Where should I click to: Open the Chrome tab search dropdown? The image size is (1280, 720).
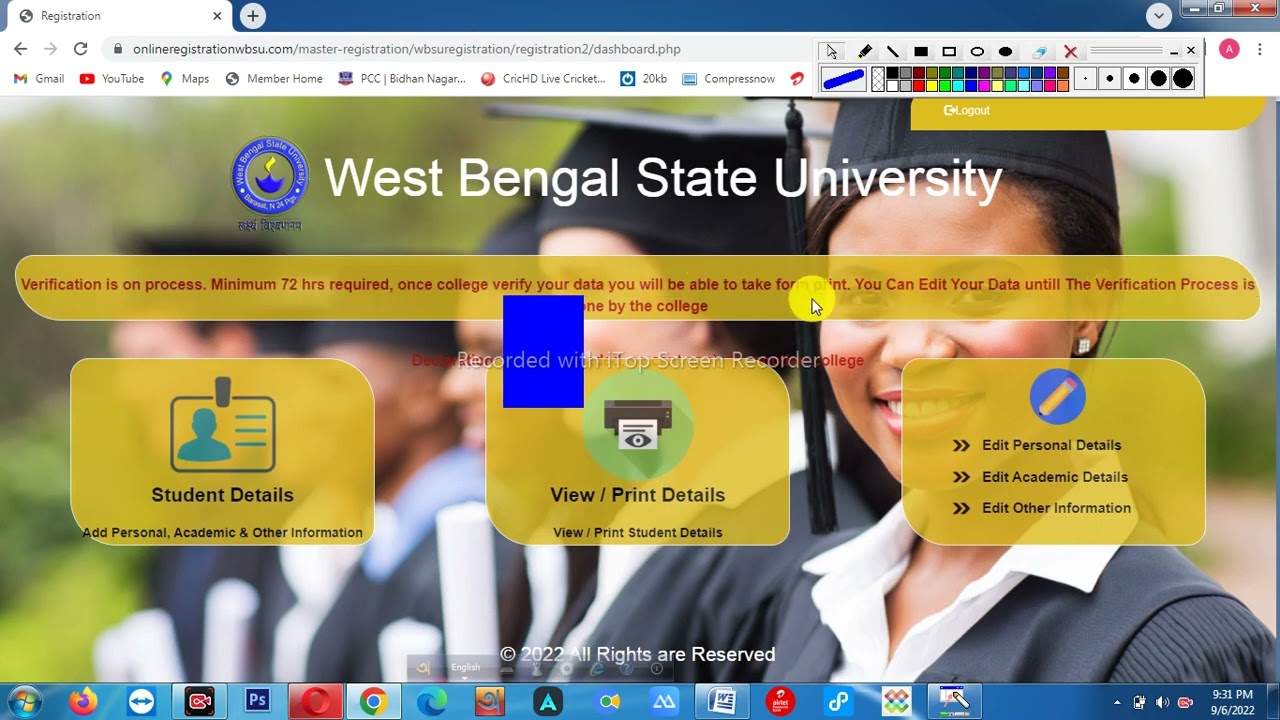pos(1158,15)
